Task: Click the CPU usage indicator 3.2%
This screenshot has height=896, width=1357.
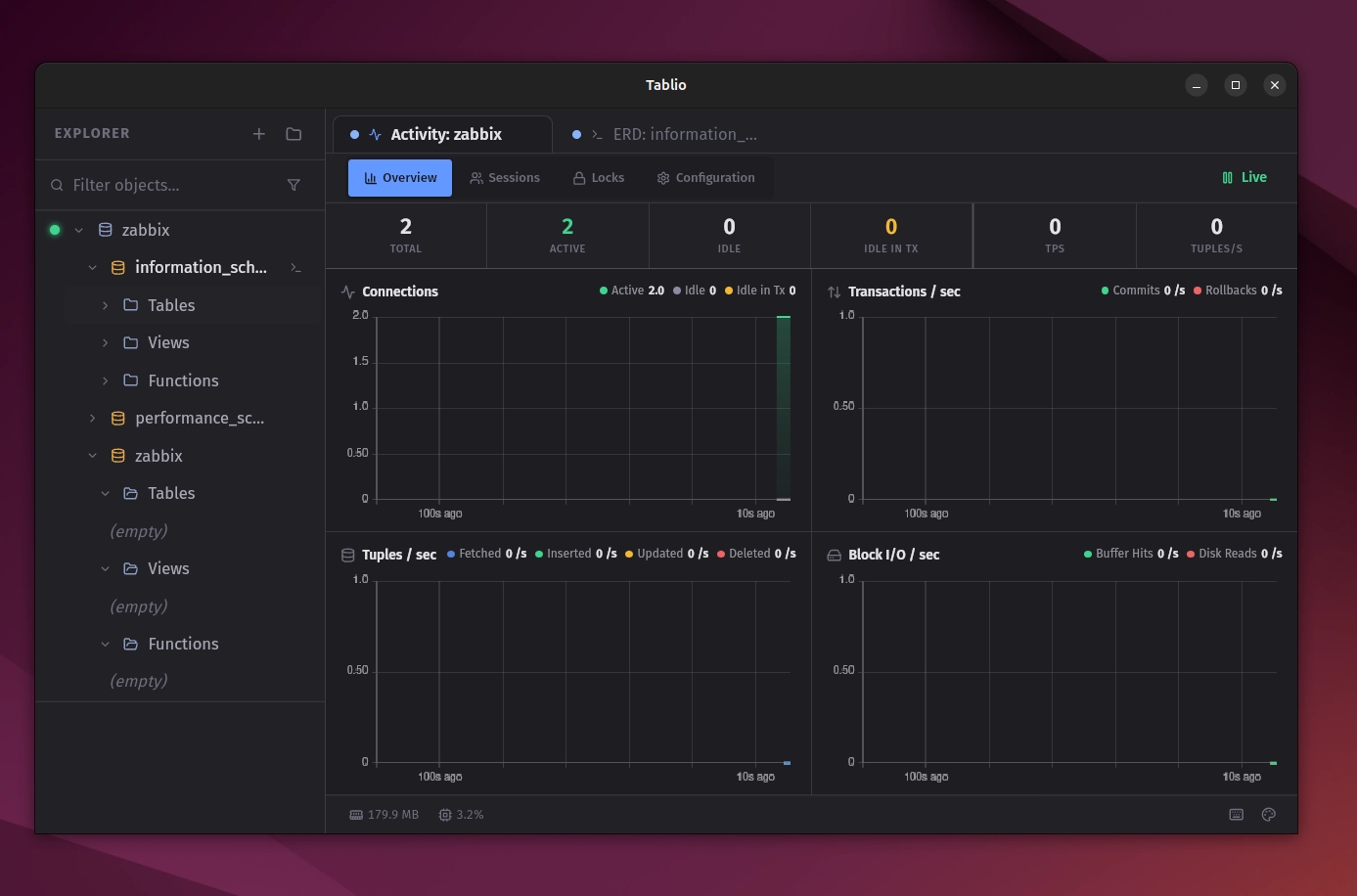Action: tap(461, 815)
